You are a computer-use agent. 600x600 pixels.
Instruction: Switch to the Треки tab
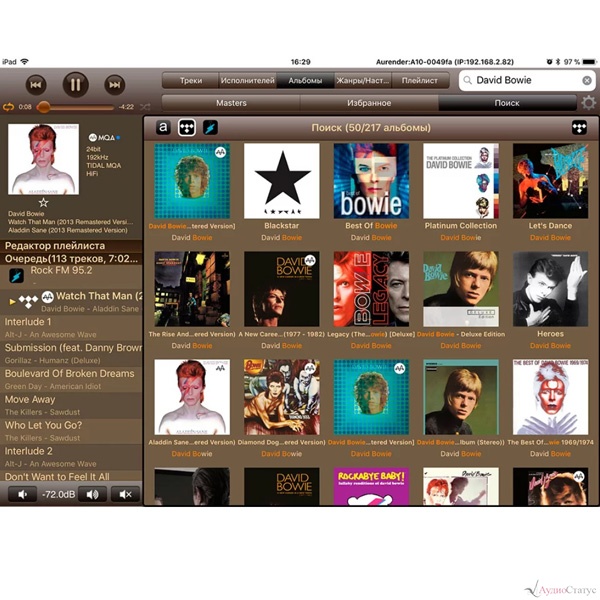pos(191,80)
